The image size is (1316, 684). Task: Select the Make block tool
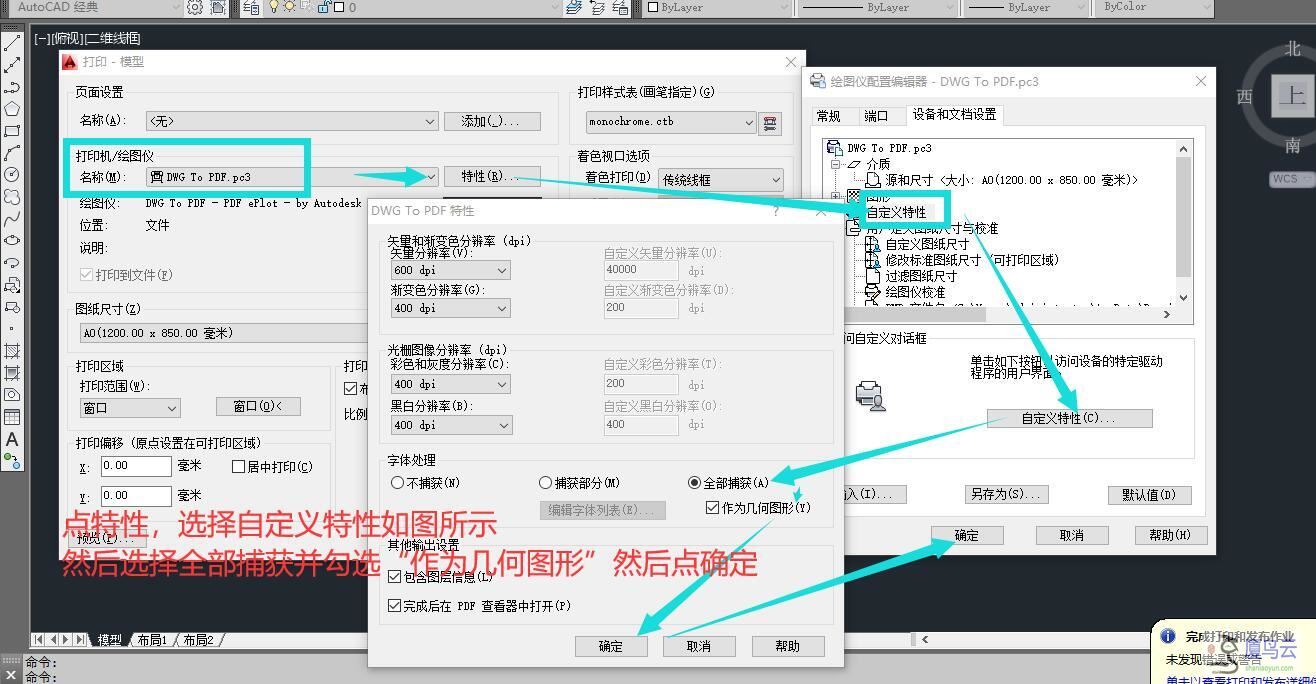(x=12, y=307)
